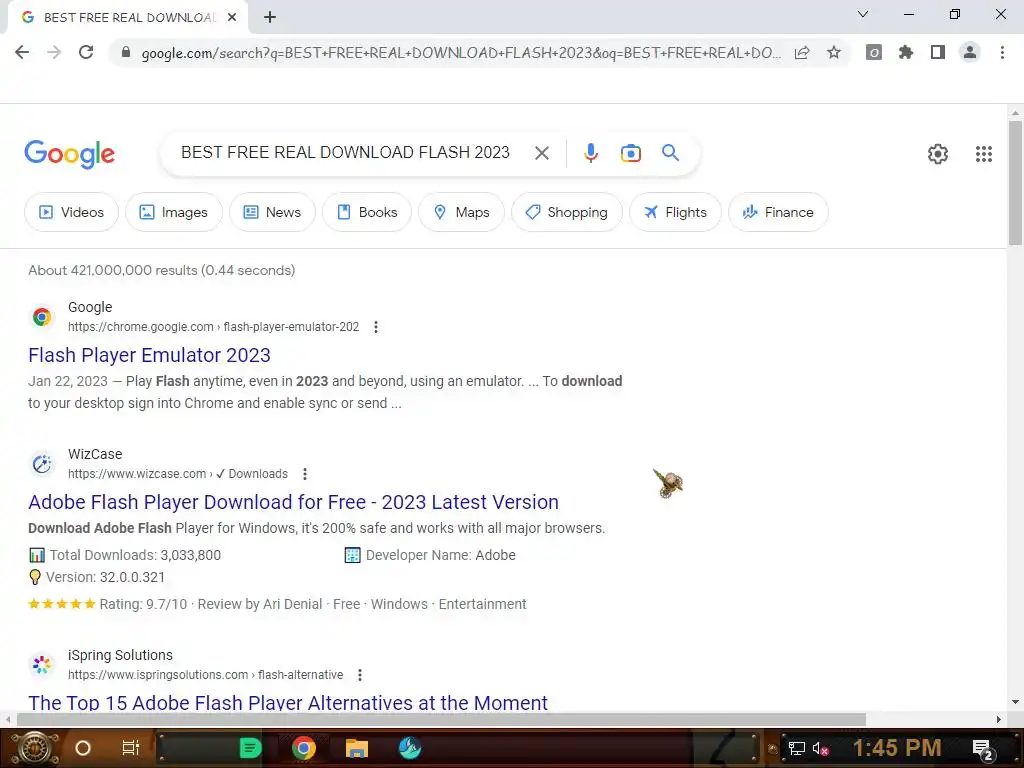Switch to Flights results
This screenshot has height=768, width=1024.
(x=675, y=212)
